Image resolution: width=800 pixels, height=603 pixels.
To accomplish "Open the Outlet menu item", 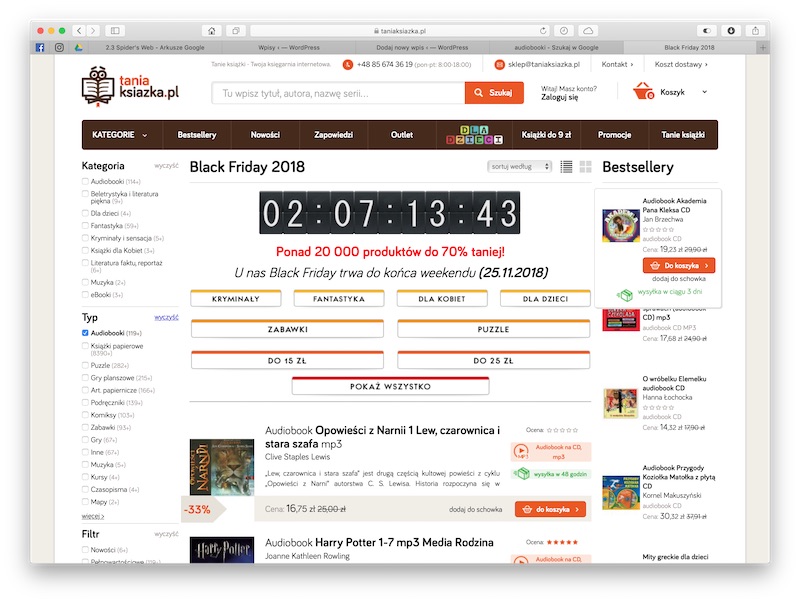I will (402, 135).
